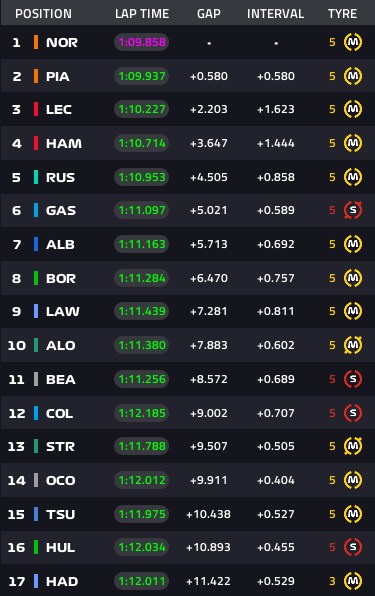Click the soft tyre icon in BEA row

pyautogui.click(x=353, y=379)
